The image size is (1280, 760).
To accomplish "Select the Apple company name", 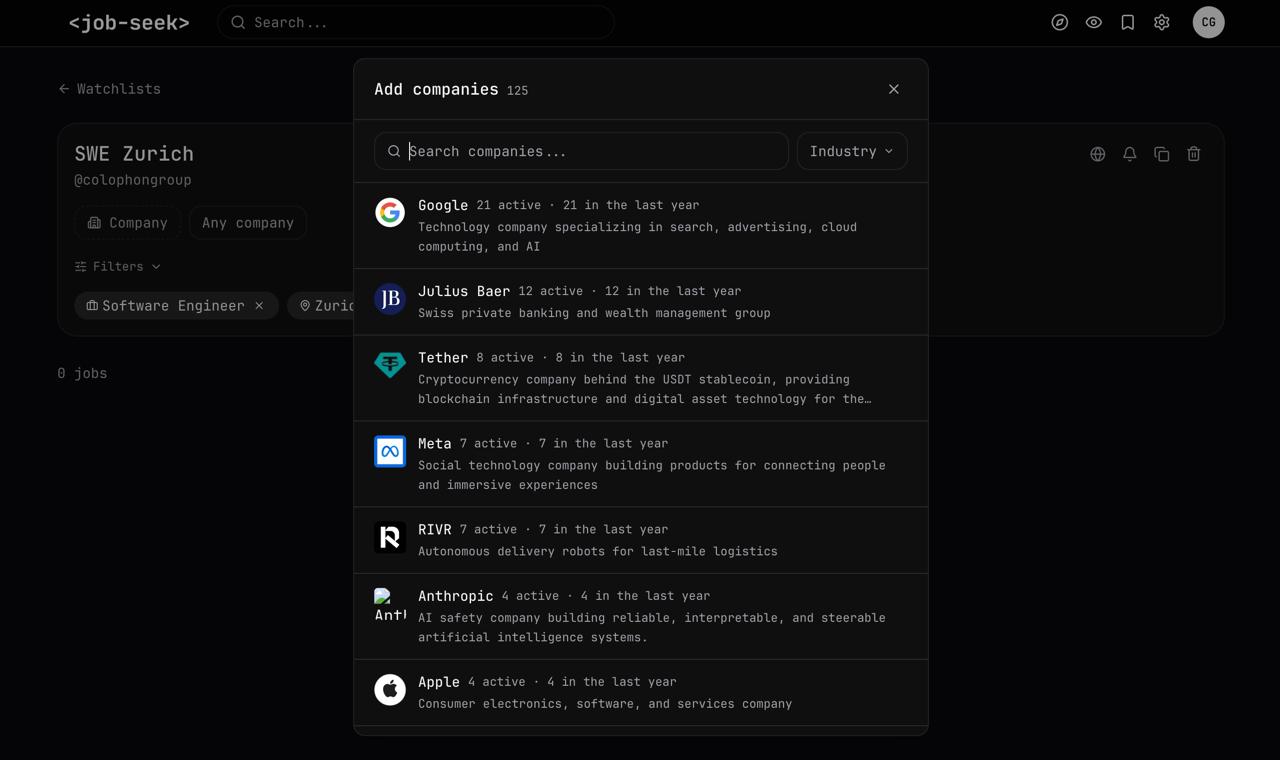I will (x=439, y=682).
